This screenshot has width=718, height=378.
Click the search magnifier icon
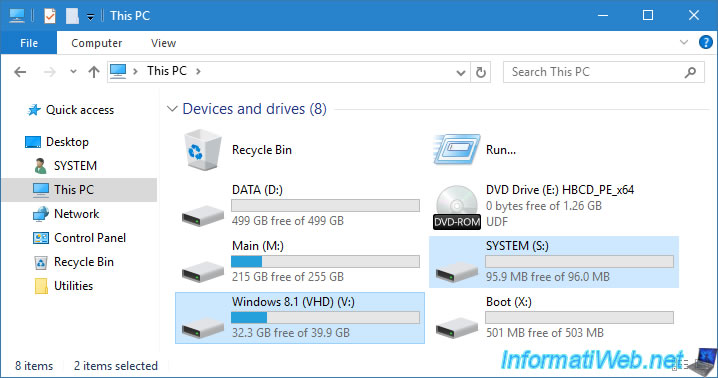(x=690, y=72)
